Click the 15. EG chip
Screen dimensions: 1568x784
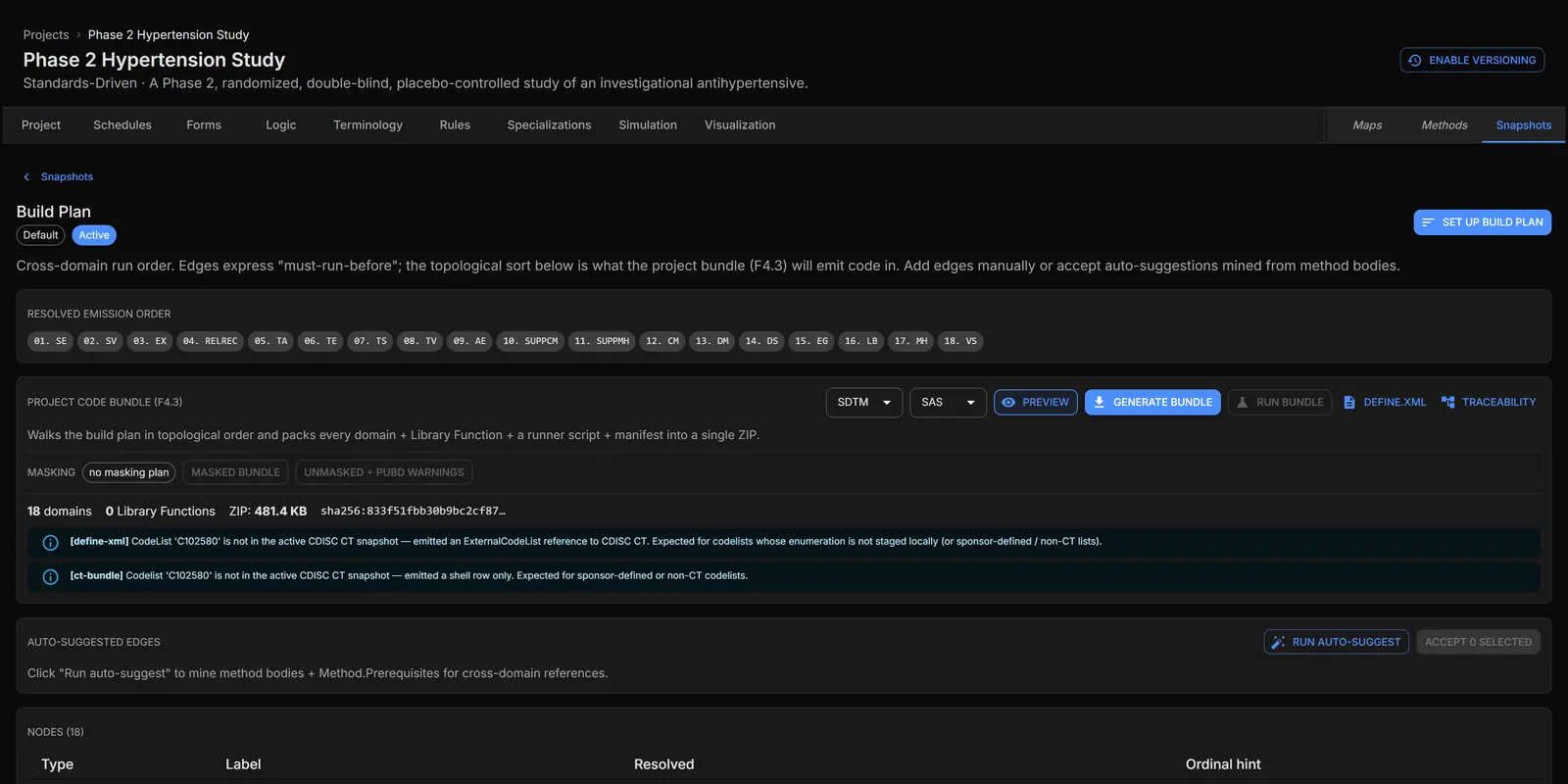(x=811, y=341)
